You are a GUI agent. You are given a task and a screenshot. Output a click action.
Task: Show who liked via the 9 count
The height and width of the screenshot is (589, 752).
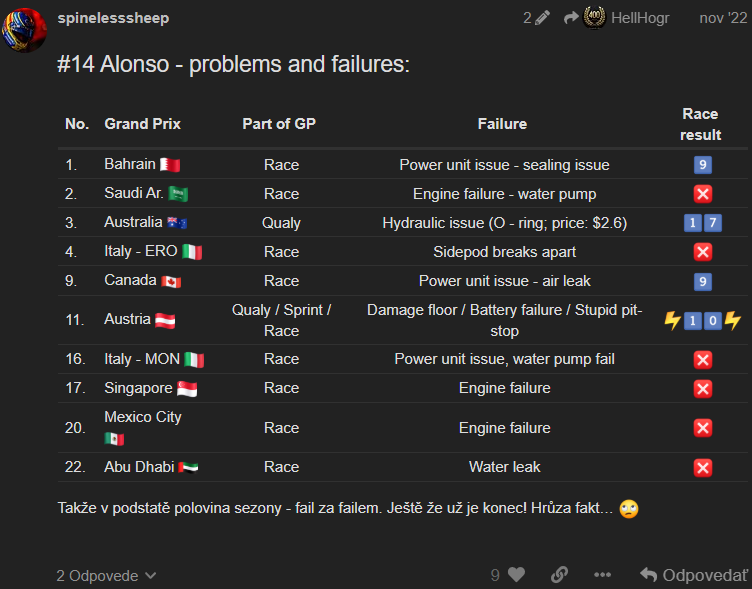click(x=495, y=575)
